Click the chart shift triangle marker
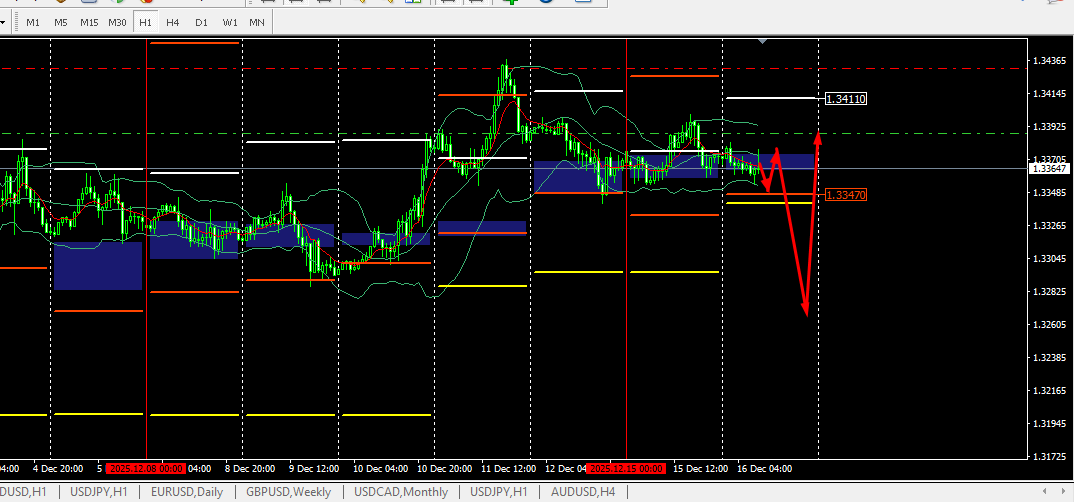 point(762,42)
